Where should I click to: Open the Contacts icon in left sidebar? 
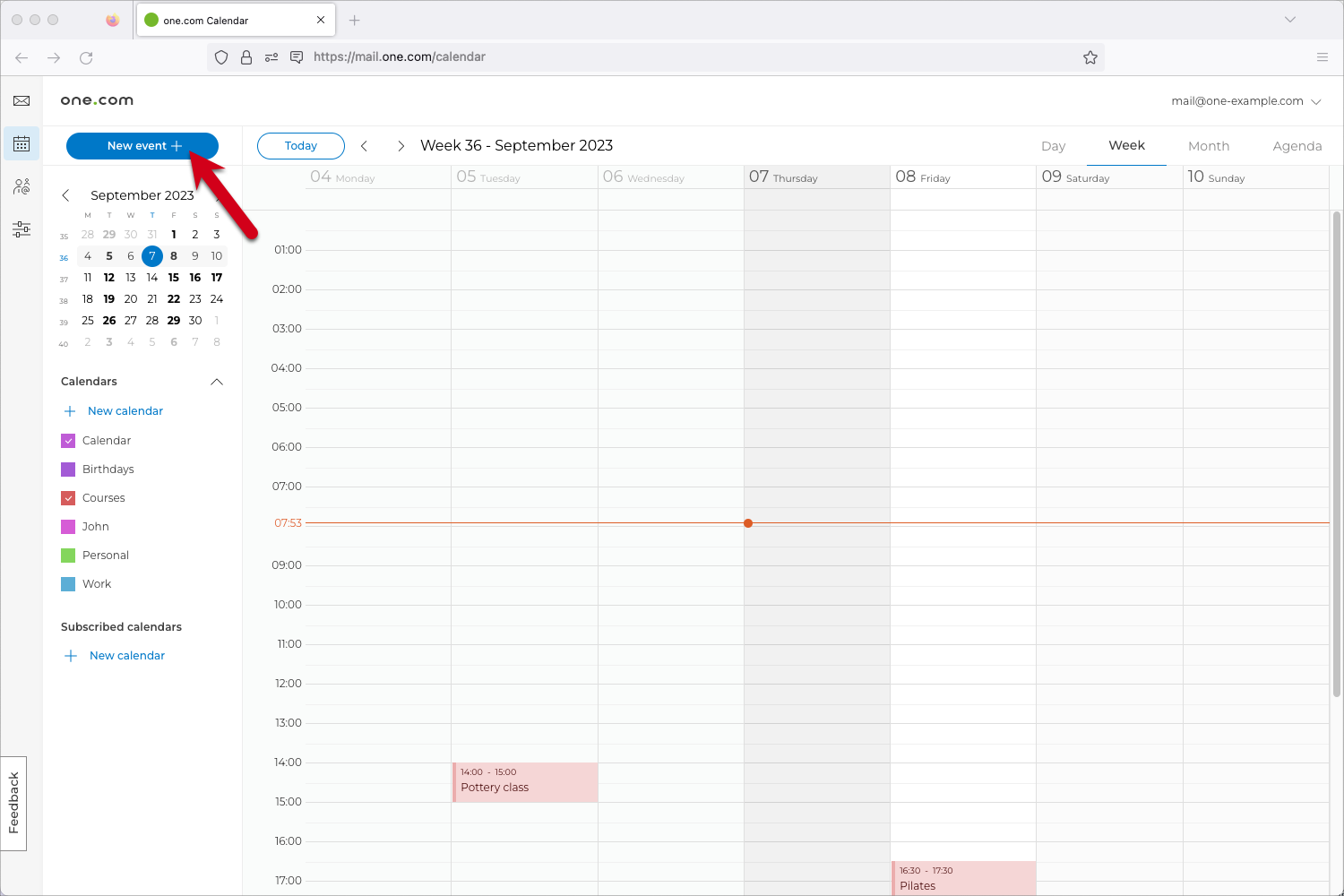[22, 186]
